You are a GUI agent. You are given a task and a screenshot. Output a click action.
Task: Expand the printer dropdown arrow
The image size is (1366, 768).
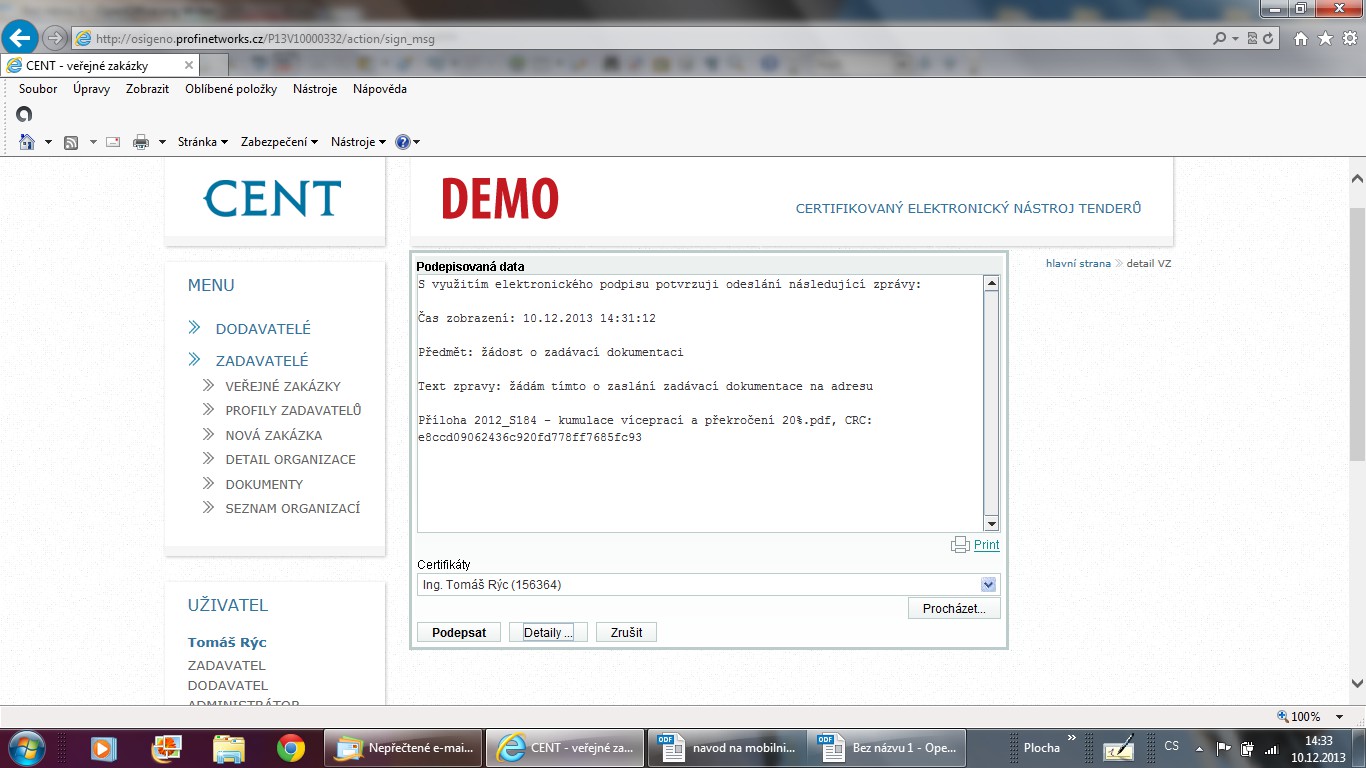tap(162, 142)
